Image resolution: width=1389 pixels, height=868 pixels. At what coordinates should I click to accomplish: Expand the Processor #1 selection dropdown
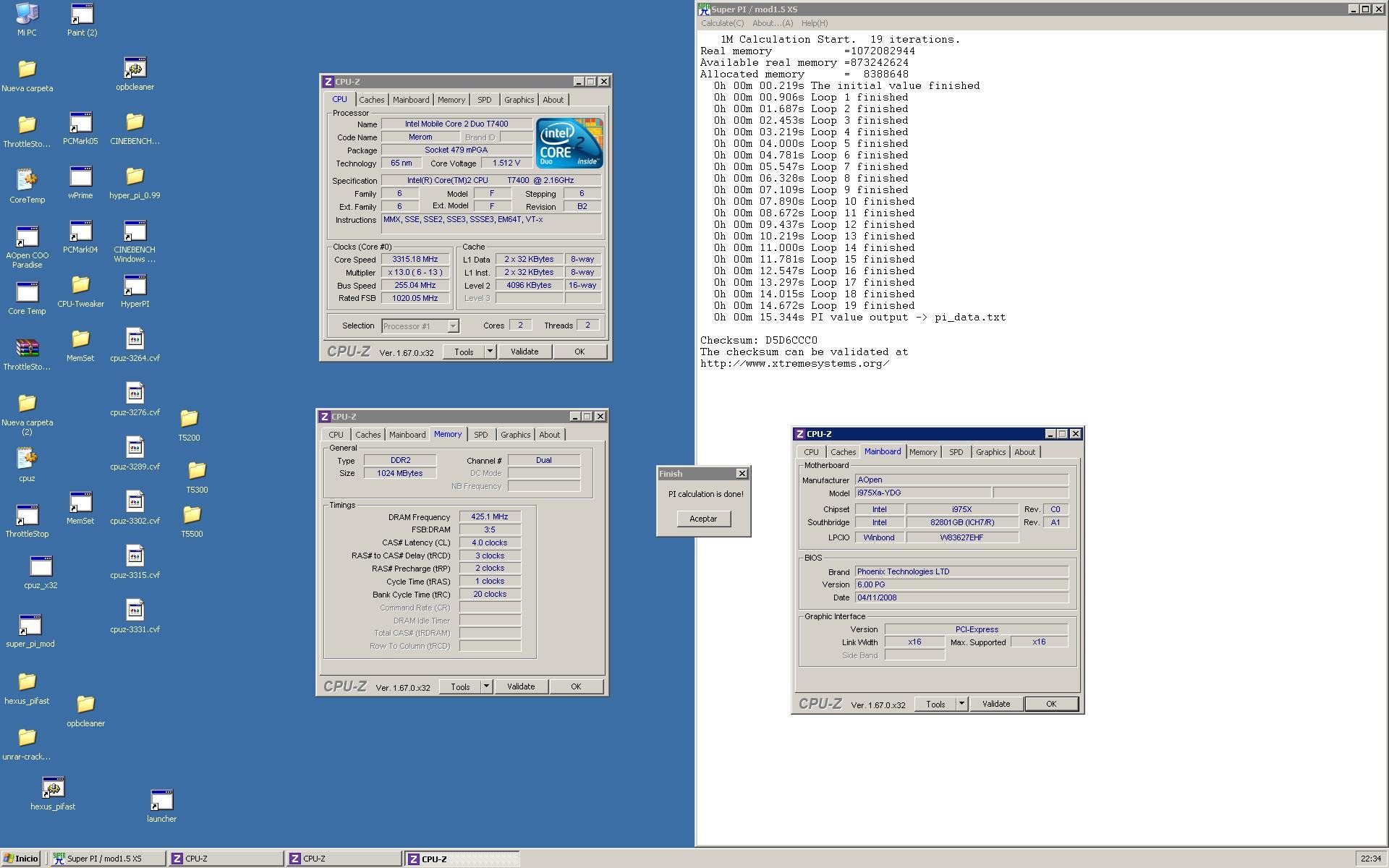[453, 326]
